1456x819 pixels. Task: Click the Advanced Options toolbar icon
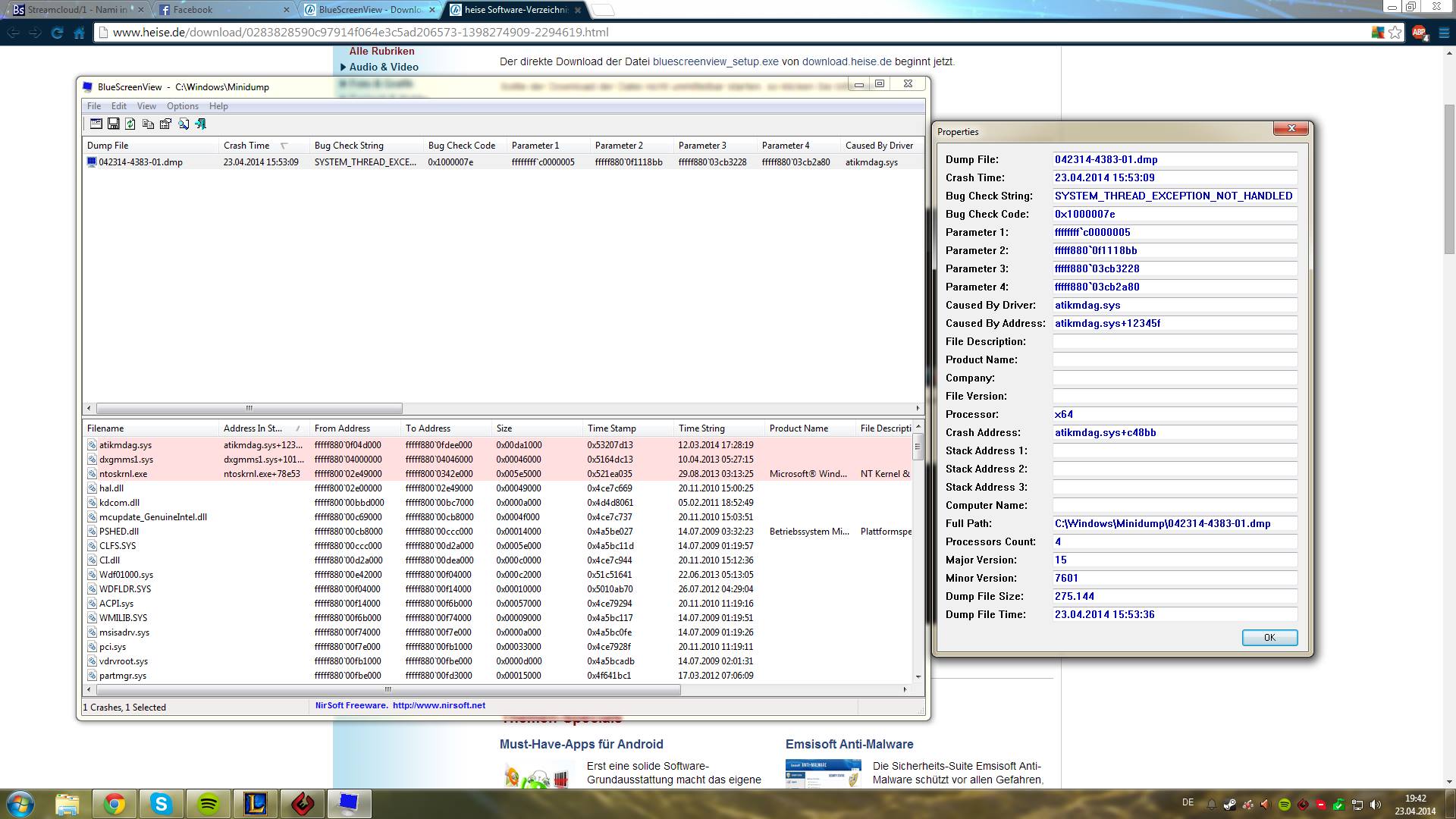pos(96,124)
